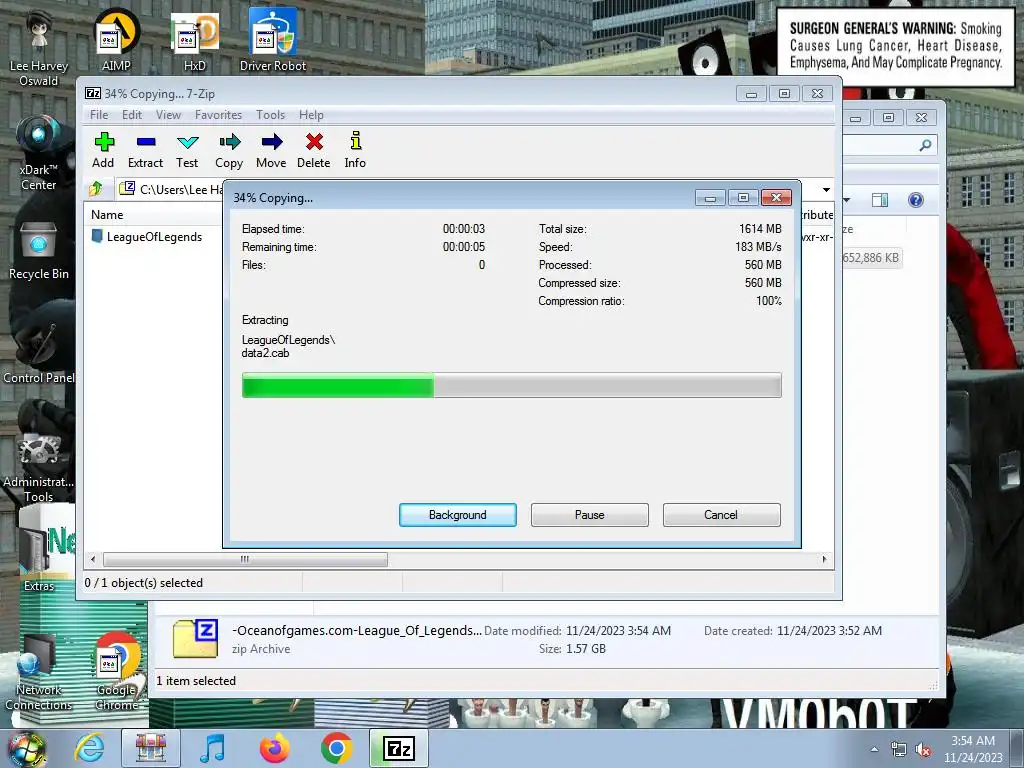
Task: Click the '652,886 KB' size cell in Explorer
Action: (x=871, y=258)
